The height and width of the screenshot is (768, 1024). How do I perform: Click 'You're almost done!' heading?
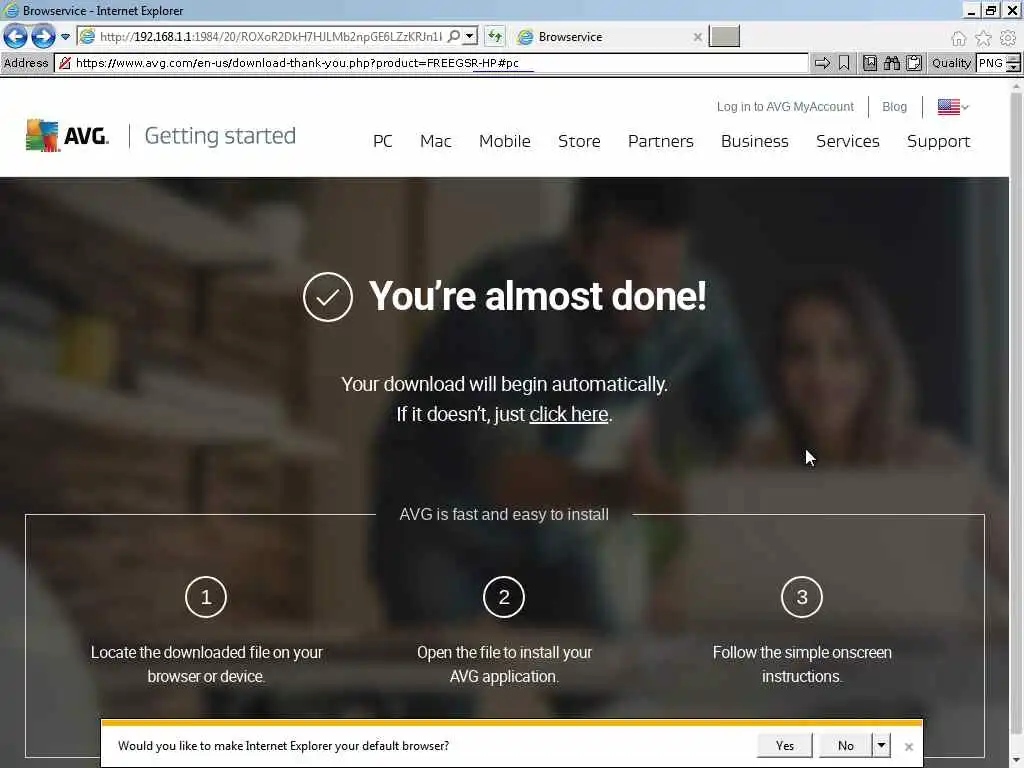[537, 296]
